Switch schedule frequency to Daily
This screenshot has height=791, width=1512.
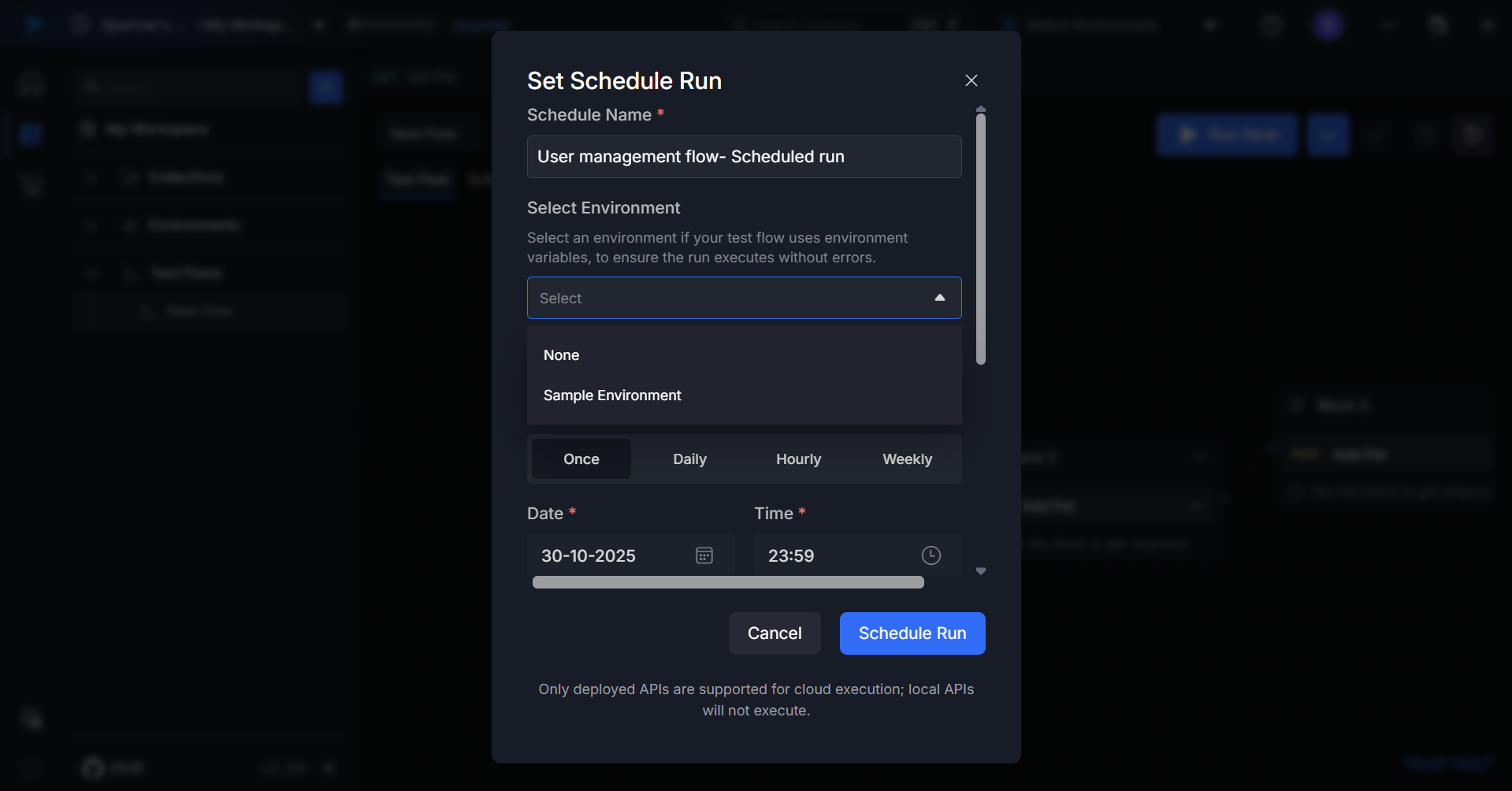[689, 459]
